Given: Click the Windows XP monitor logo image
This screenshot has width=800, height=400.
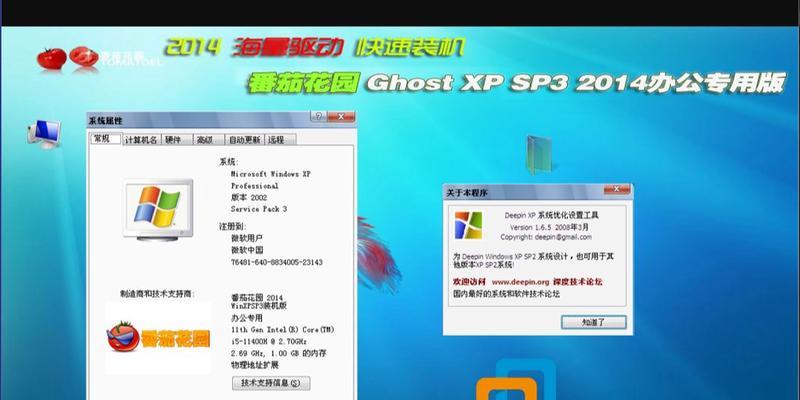Looking at the screenshot, I should coord(158,210).
